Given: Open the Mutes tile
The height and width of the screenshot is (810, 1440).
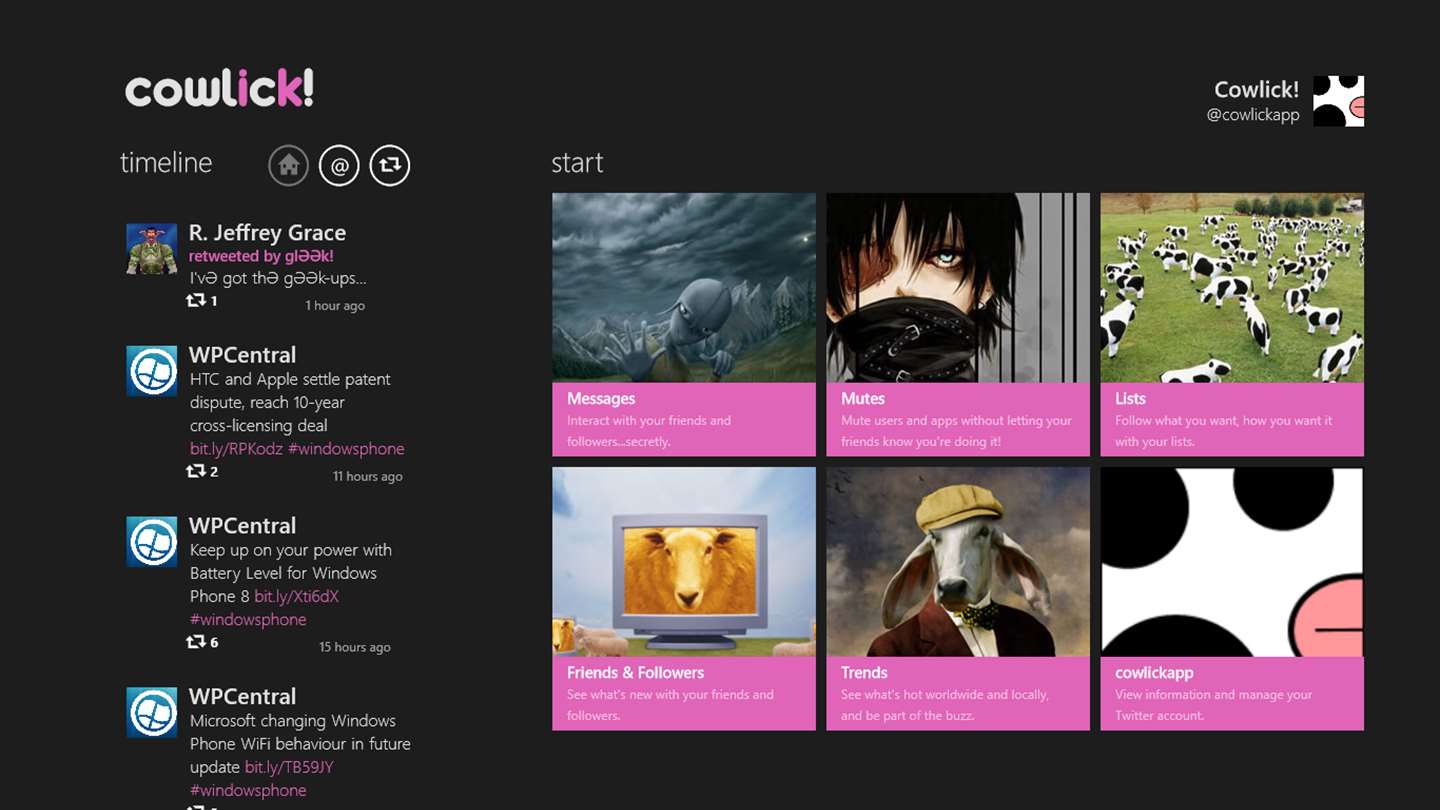Looking at the screenshot, I should 958,325.
